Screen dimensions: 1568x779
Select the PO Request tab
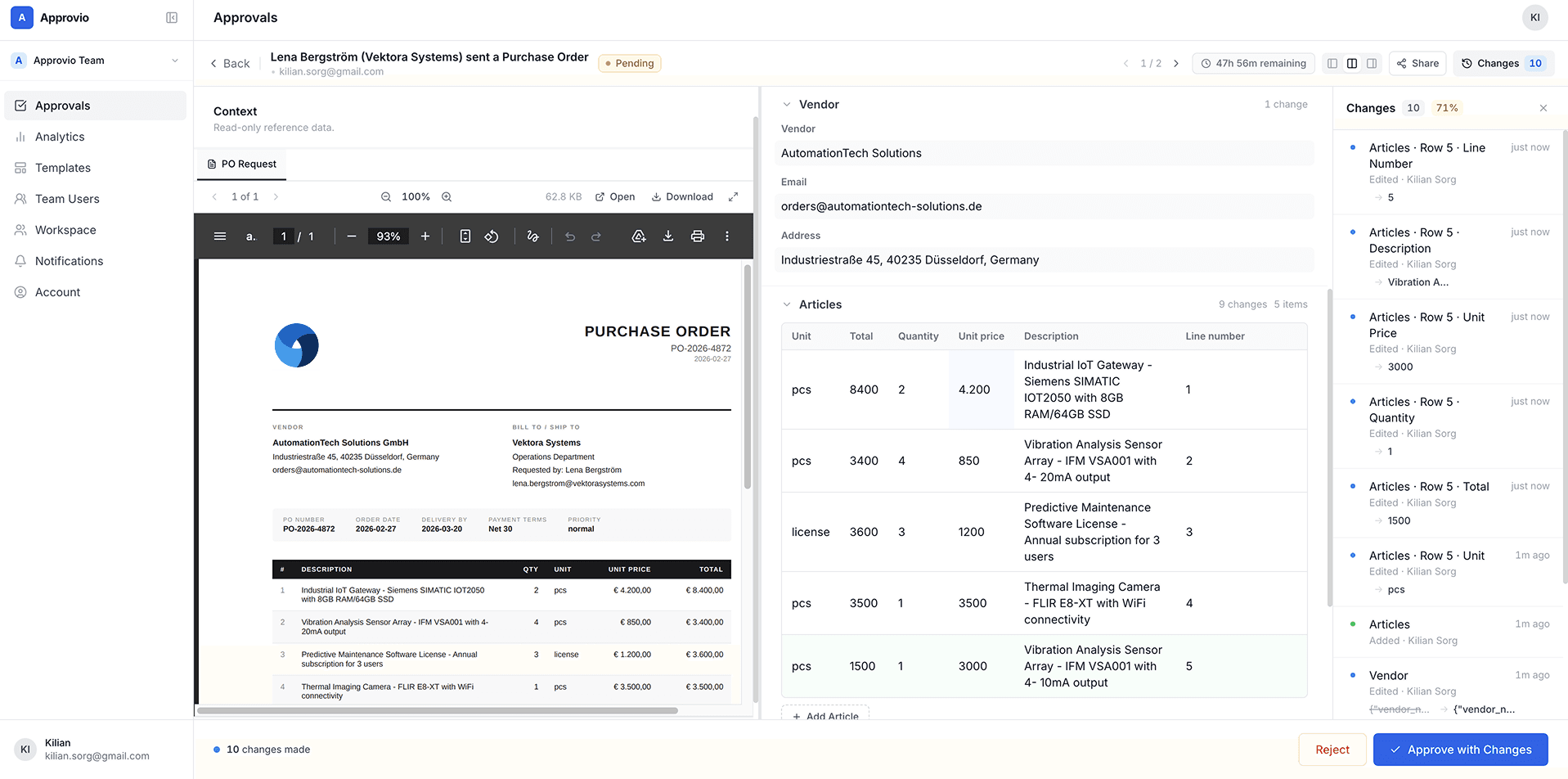pos(241,164)
